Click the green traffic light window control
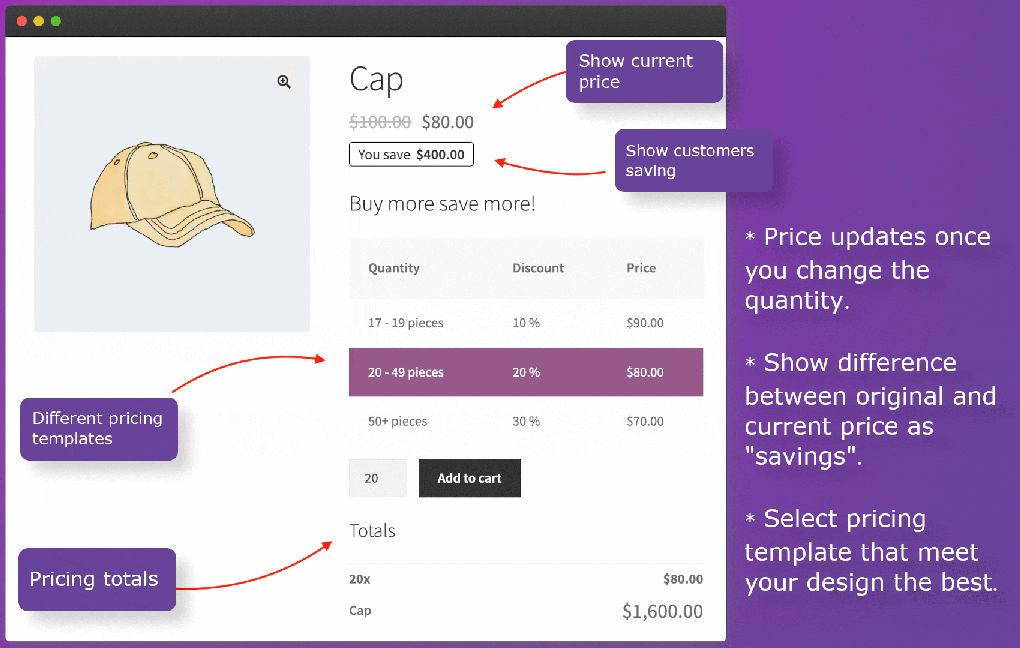This screenshot has height=648, width=1020. click(x=57, y=20)
